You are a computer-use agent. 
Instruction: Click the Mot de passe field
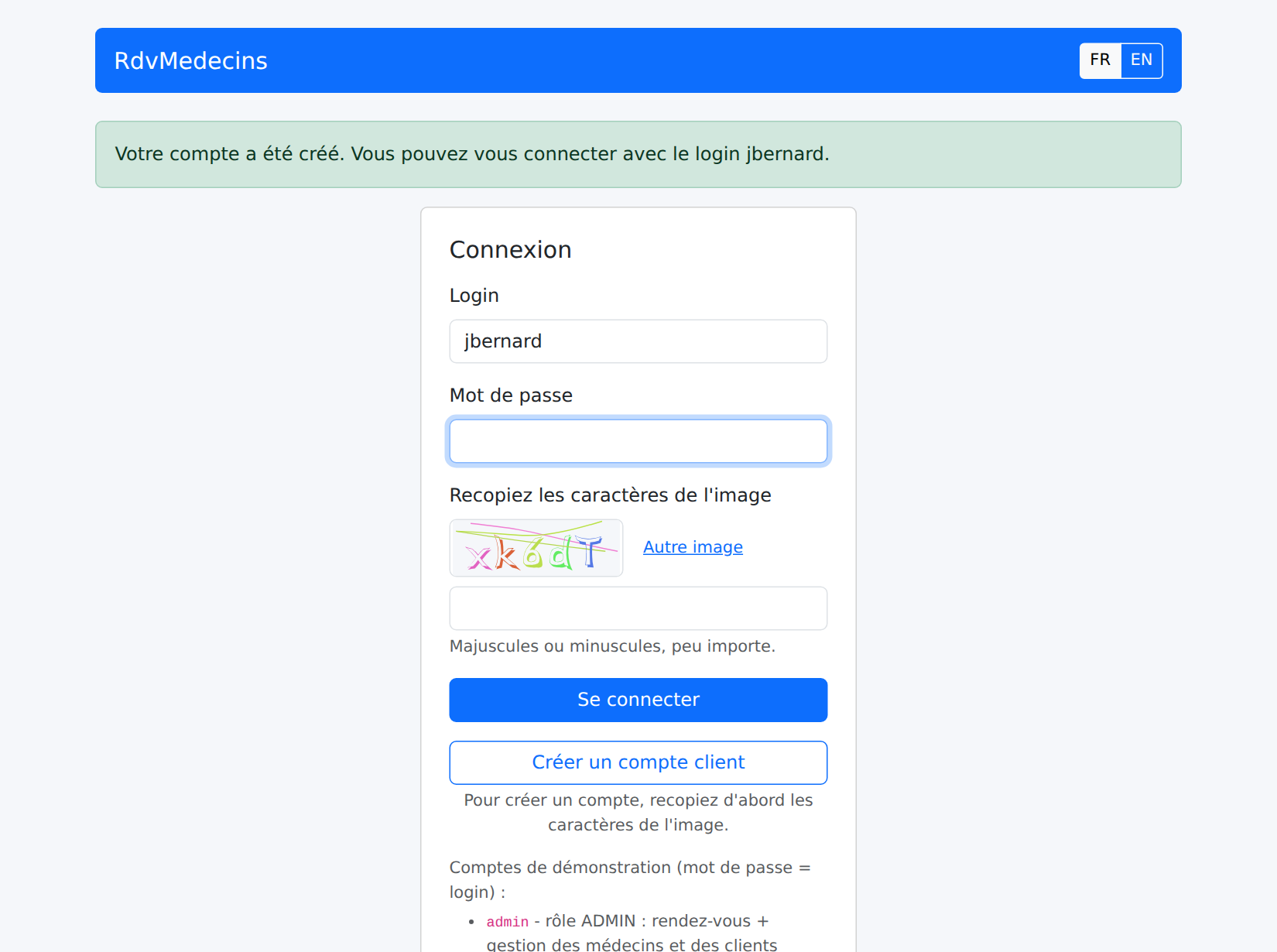pyautogui.click(x=638, y=441)
